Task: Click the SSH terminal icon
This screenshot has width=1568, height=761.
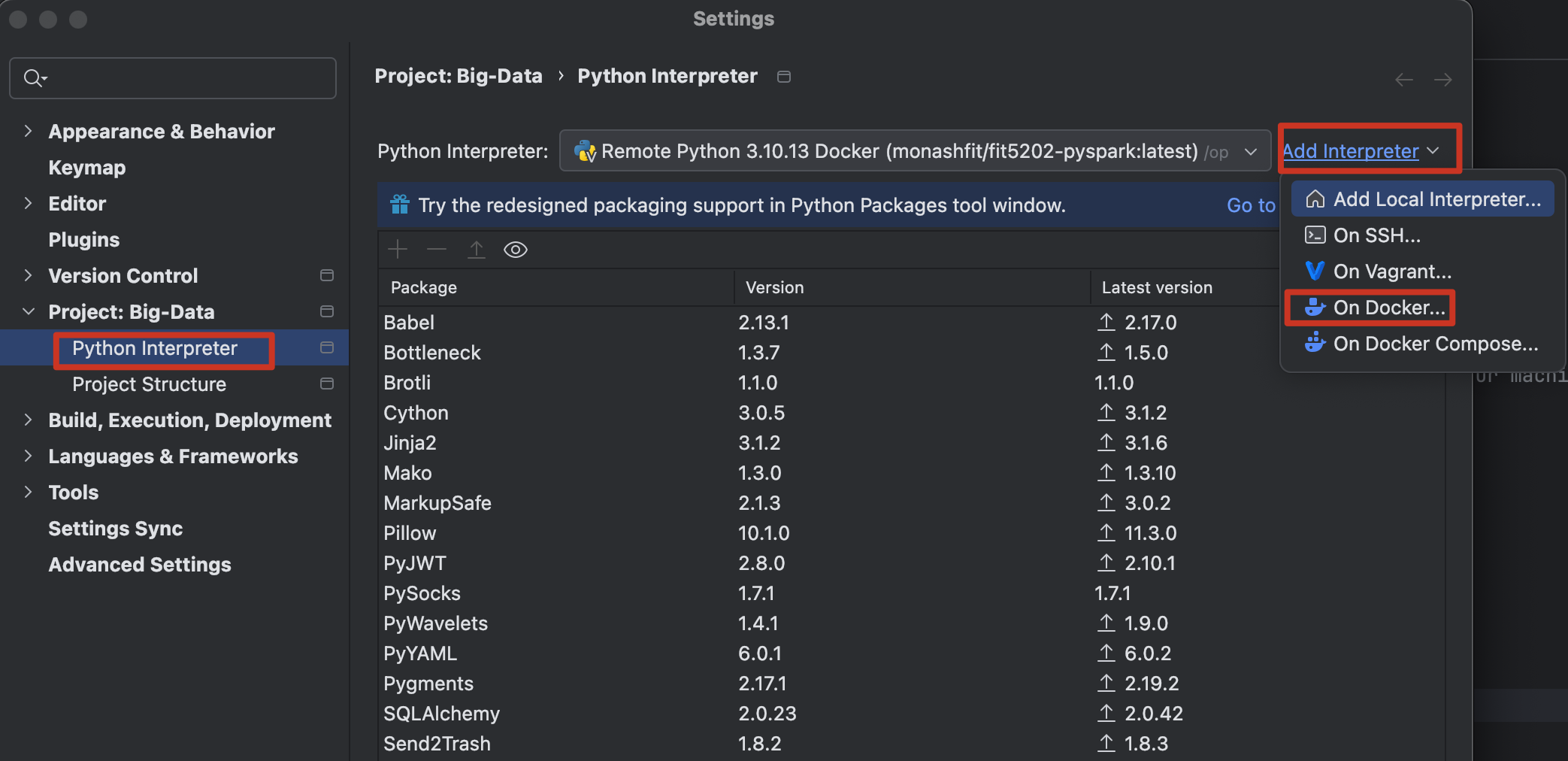Action: [1315, 235]
